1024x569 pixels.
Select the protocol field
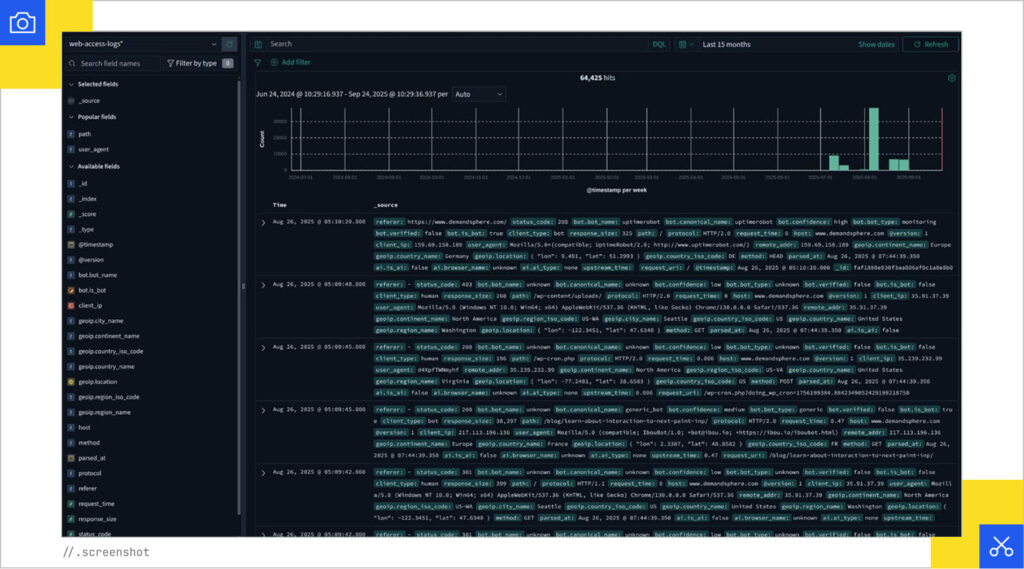coord(89,474)
